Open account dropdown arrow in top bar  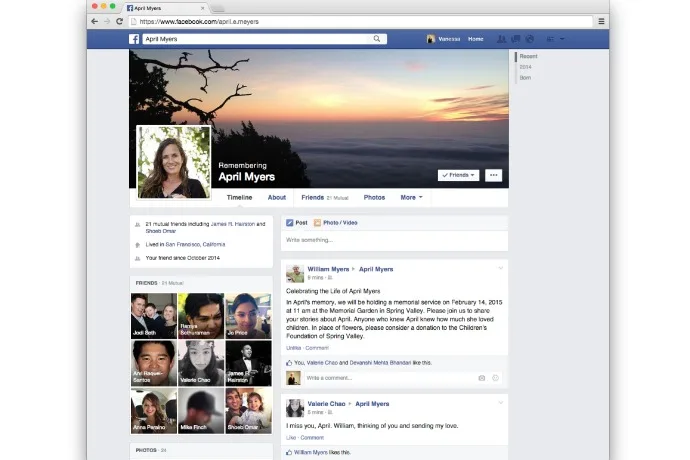click(x=562, y=39)
